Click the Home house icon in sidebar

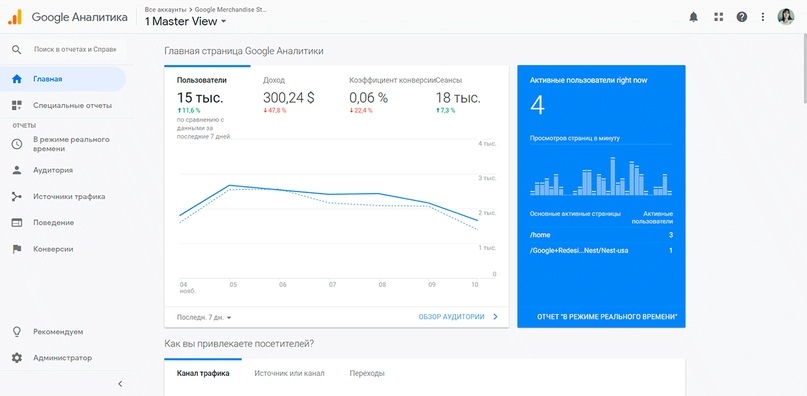pyautogui.click(x=17, y=79)
